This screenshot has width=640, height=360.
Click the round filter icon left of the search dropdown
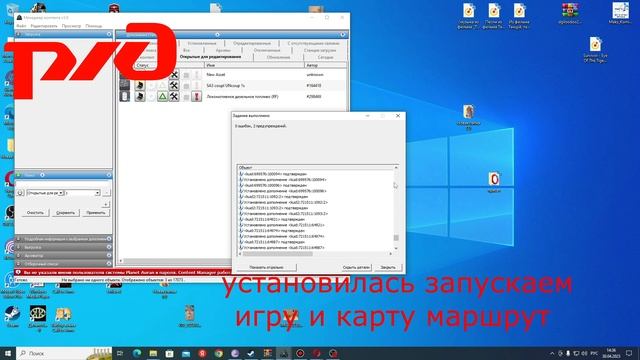click(x=20, y=193)
